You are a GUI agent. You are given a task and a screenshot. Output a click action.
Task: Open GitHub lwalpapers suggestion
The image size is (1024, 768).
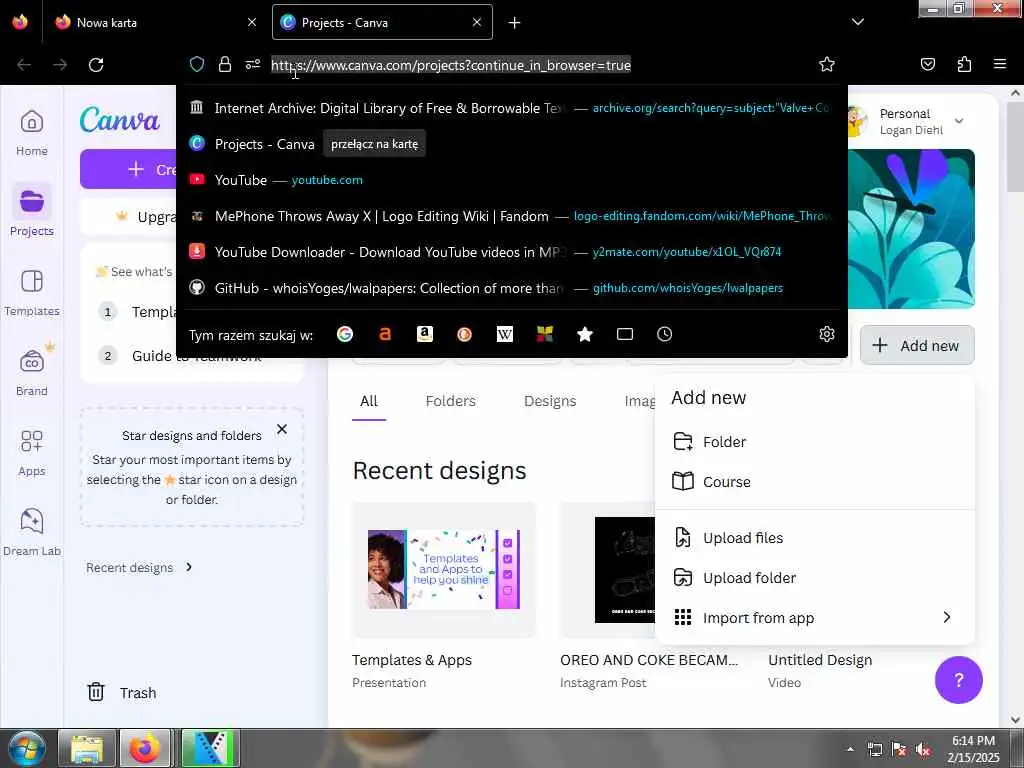pos(511,288)
